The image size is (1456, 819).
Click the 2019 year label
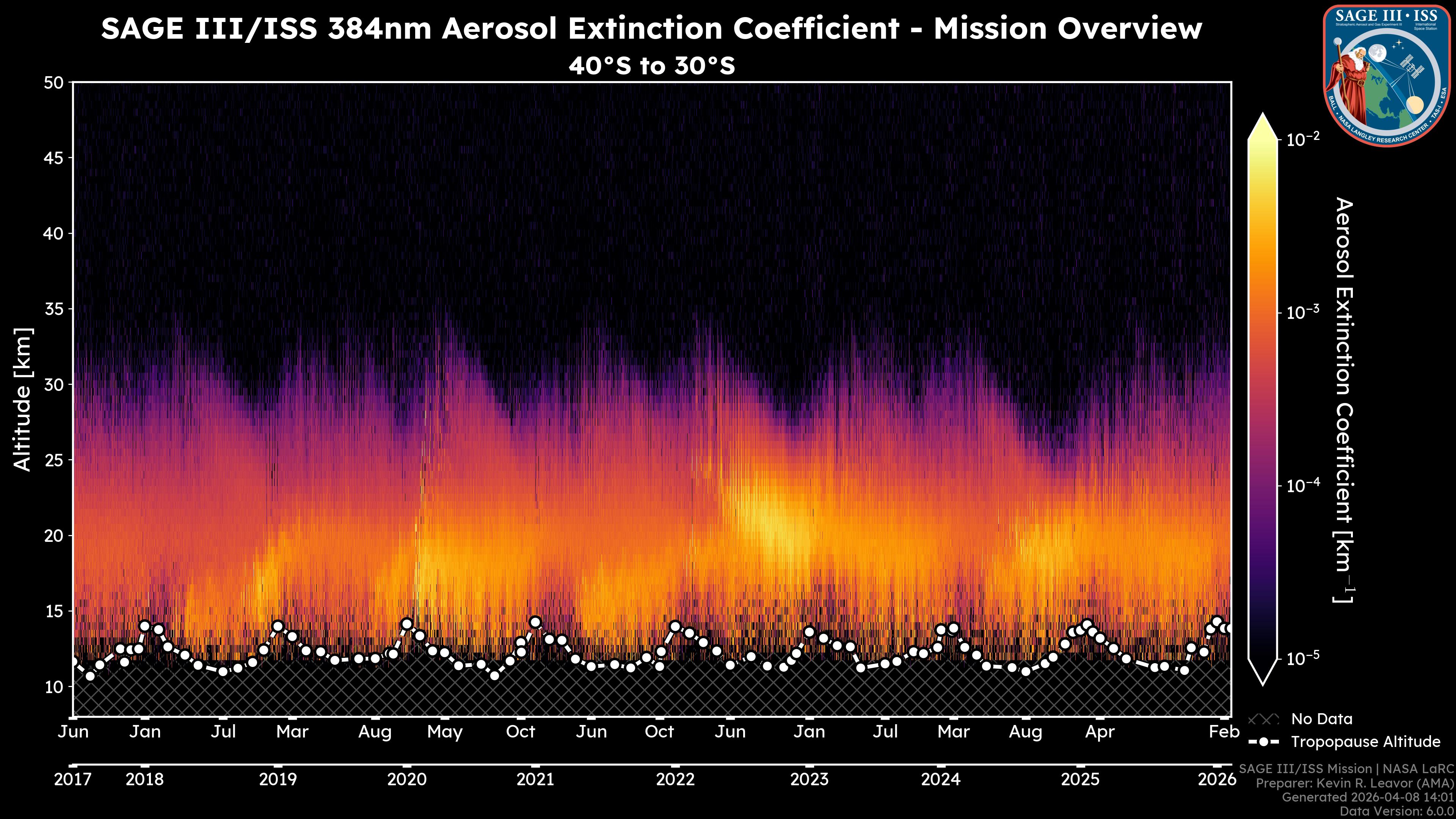click(x=278, y=780)
